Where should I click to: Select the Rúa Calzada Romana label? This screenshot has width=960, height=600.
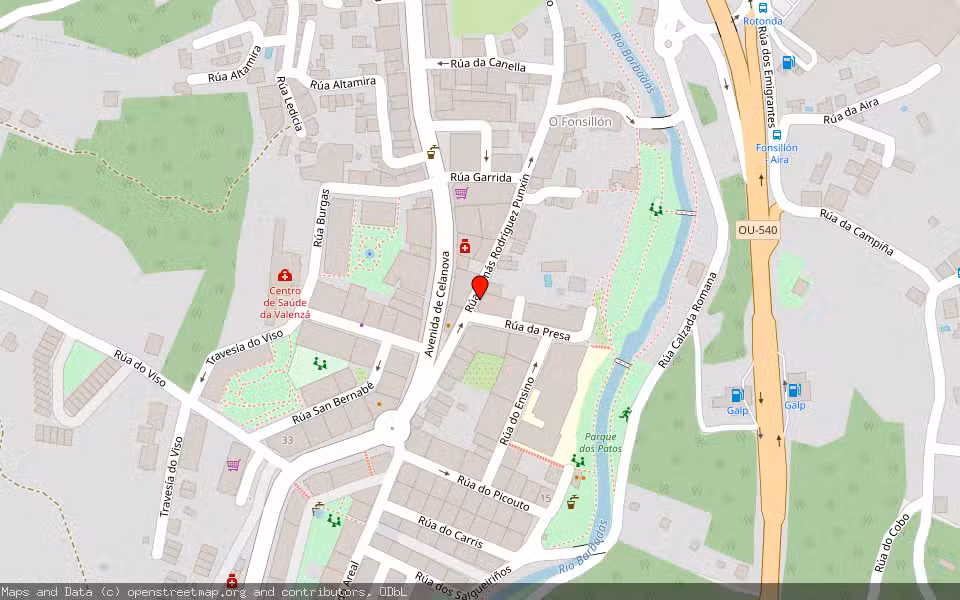[x=688, y=320]
